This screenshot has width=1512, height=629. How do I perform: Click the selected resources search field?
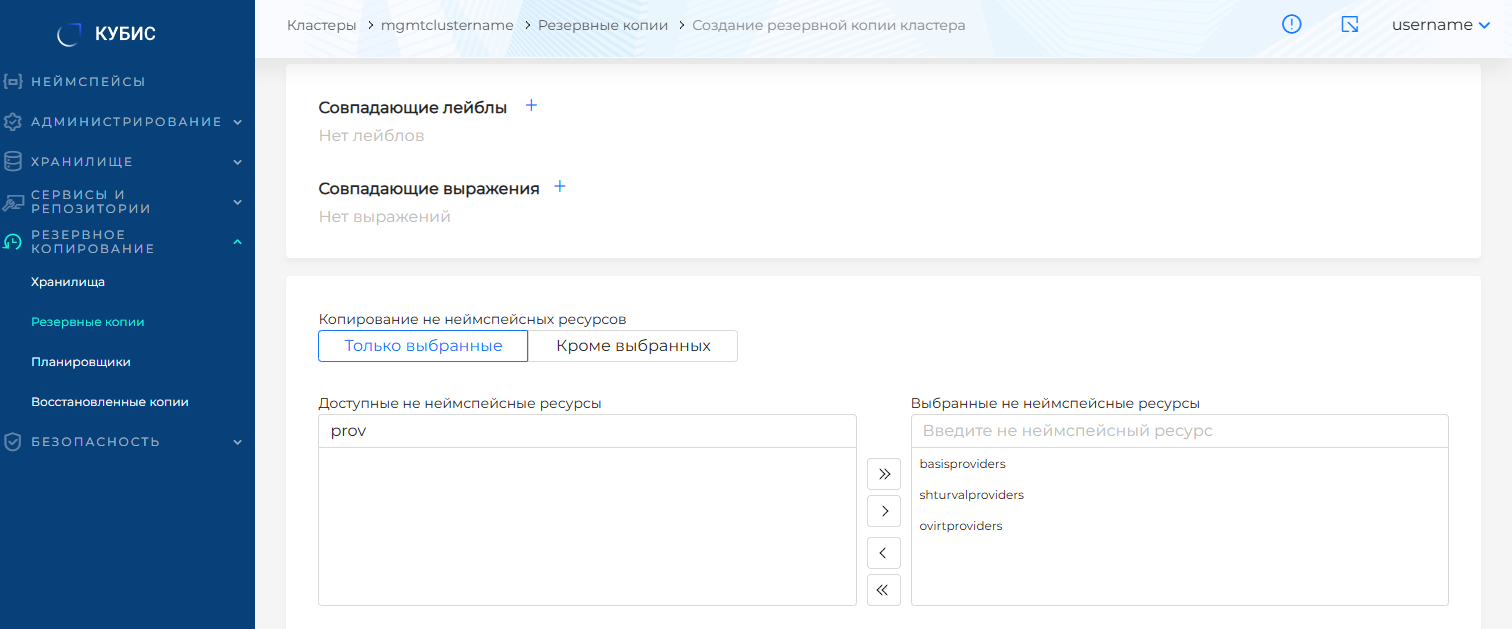click(x=1179, y=431)
